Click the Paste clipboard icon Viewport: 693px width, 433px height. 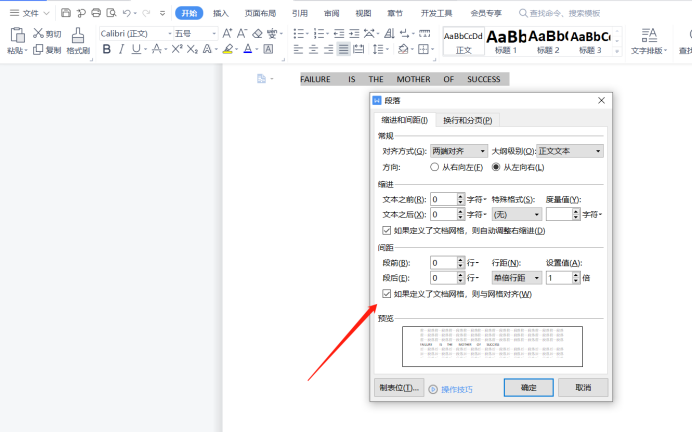17,35
